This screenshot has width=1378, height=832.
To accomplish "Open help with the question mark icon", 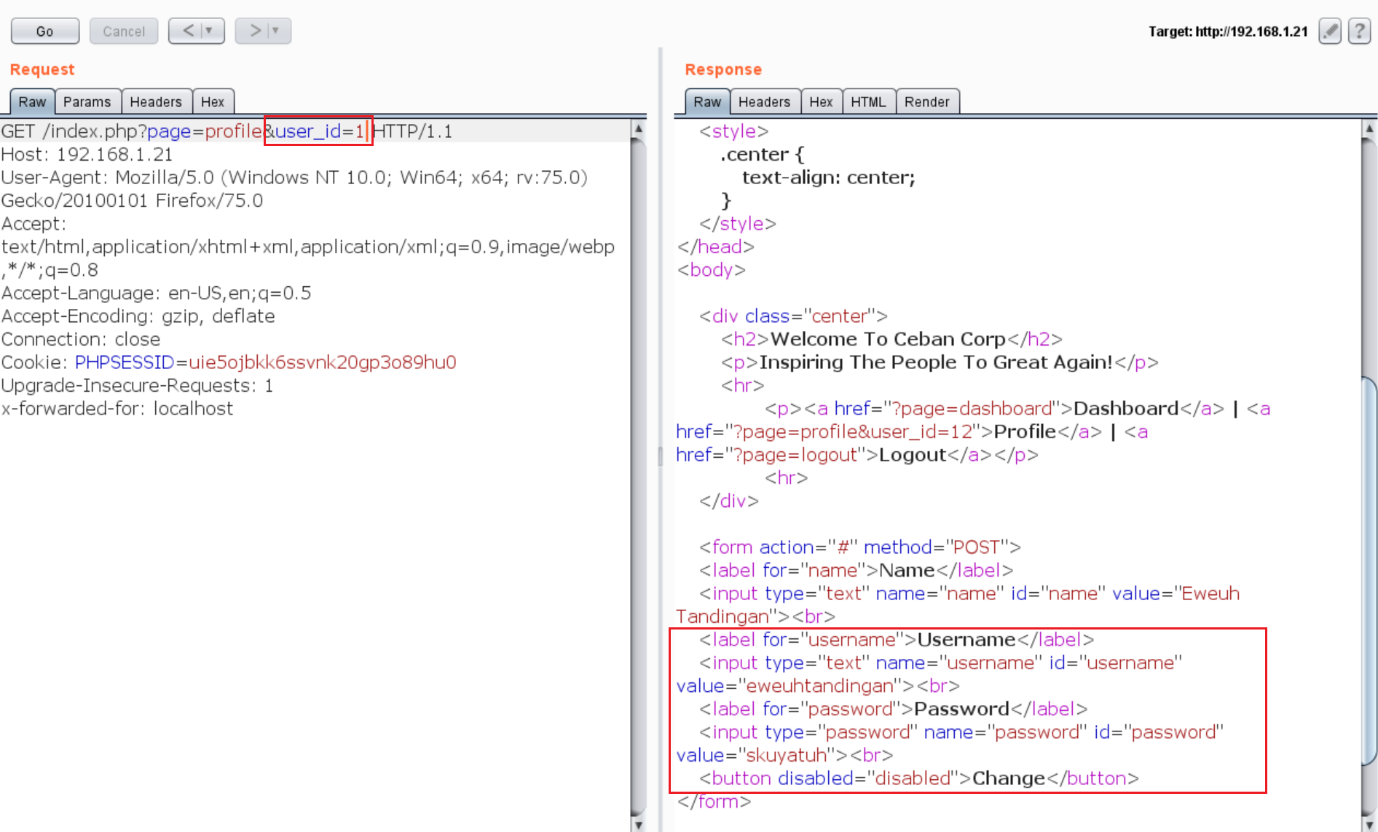I will click(1359, 31).
